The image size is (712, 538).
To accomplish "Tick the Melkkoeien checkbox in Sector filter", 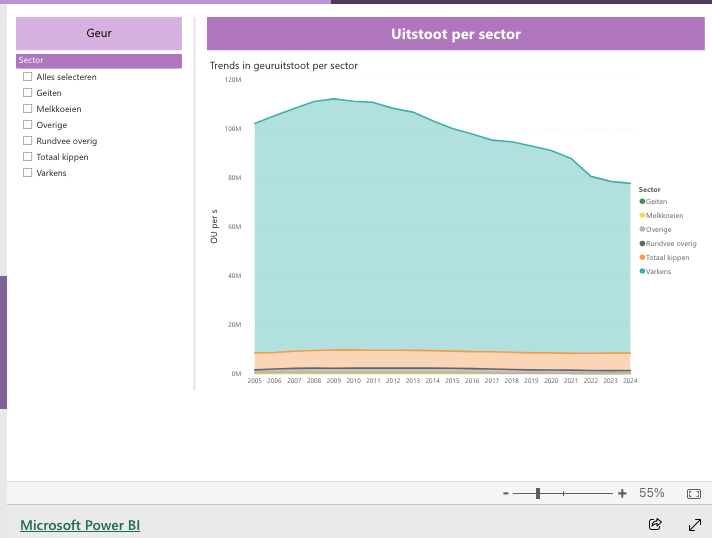I will [28, 109].
